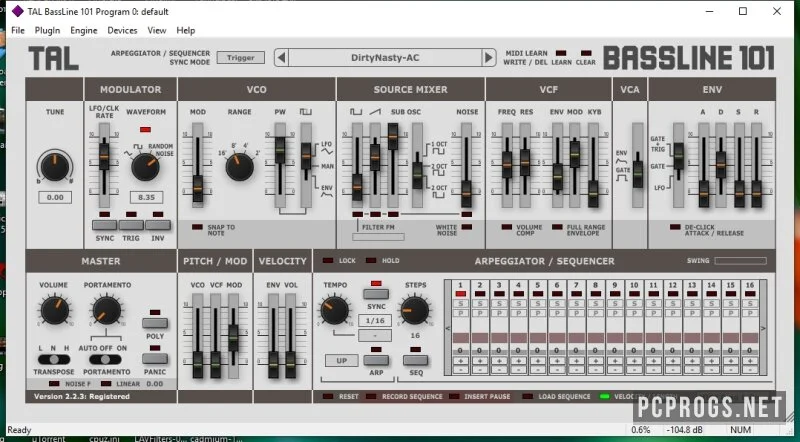Click the VCO MOD slider
800x442 pixels.
click(197, 188)
